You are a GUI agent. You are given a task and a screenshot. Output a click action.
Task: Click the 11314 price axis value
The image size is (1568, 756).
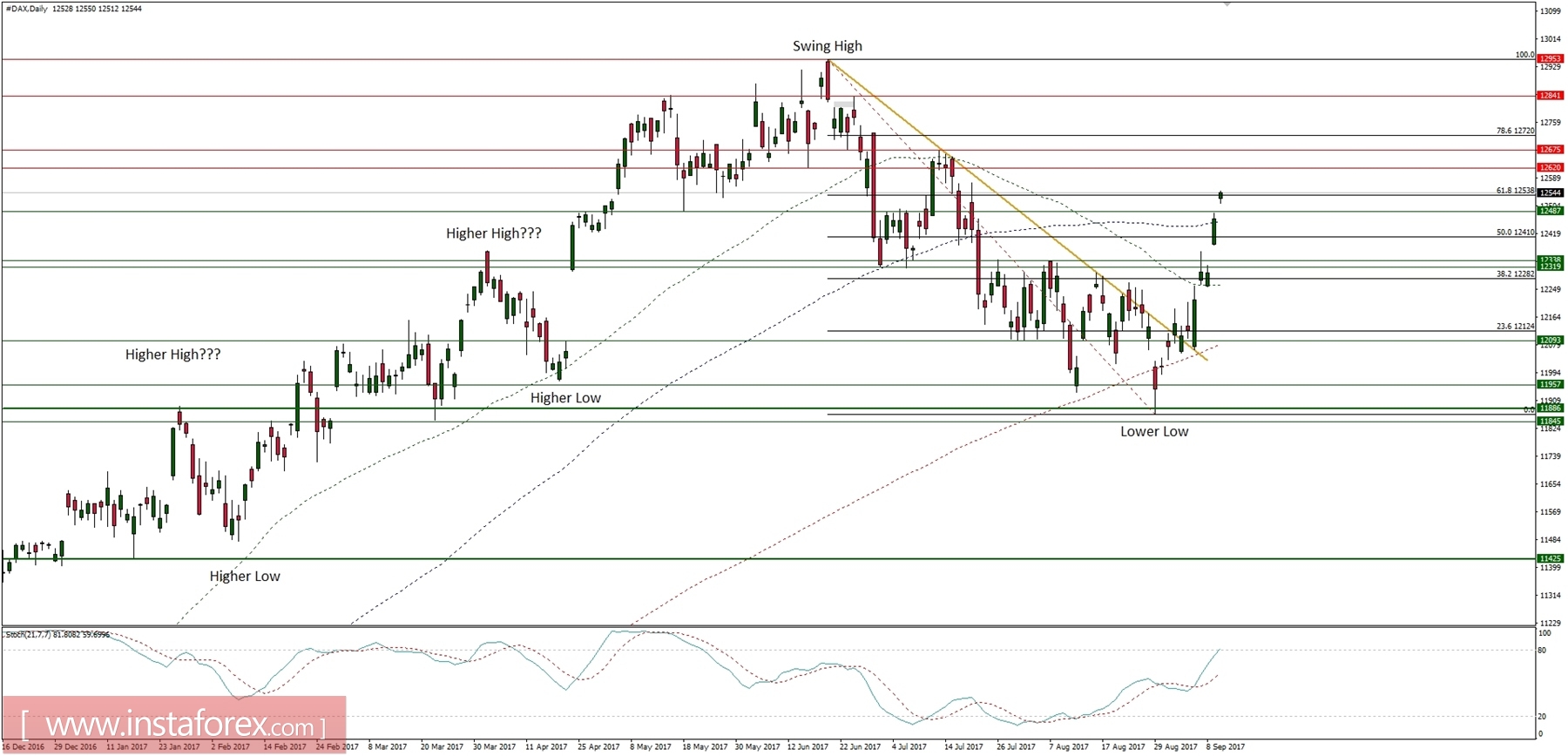(x=1550, y=596)
